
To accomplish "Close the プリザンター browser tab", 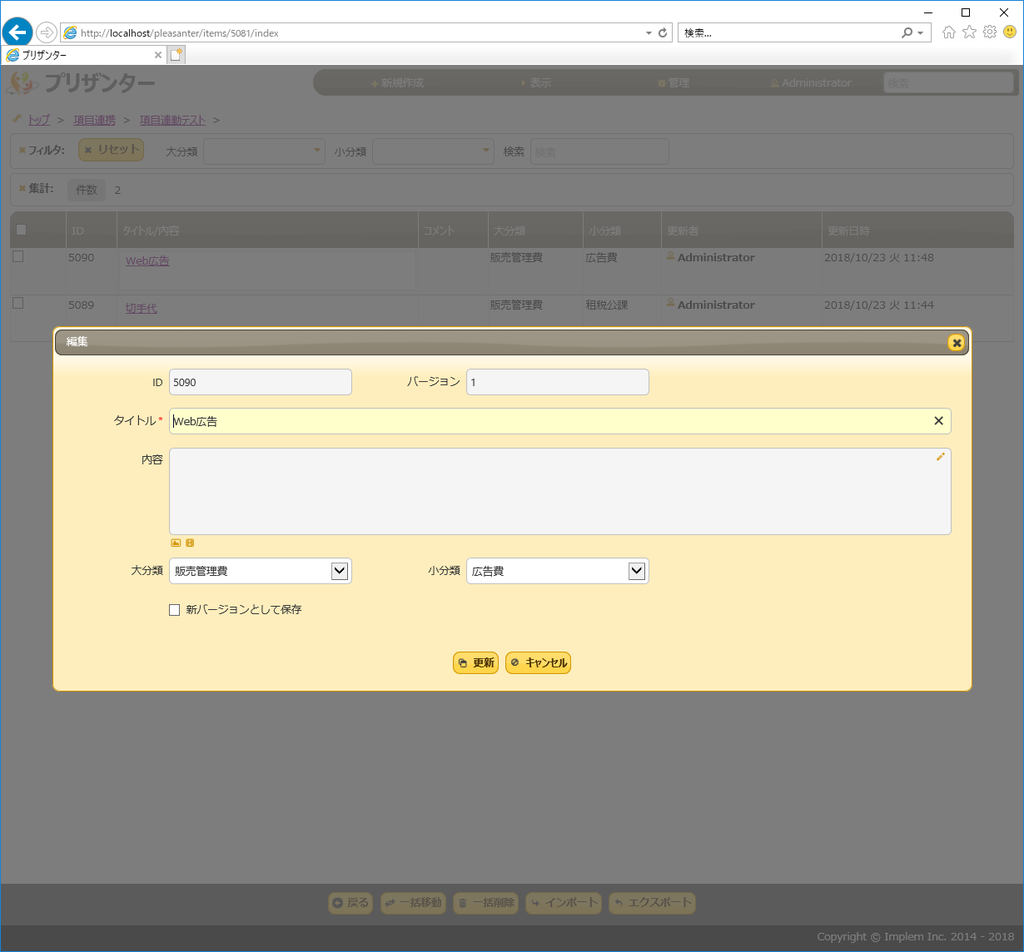I will [x=157, y=55].
